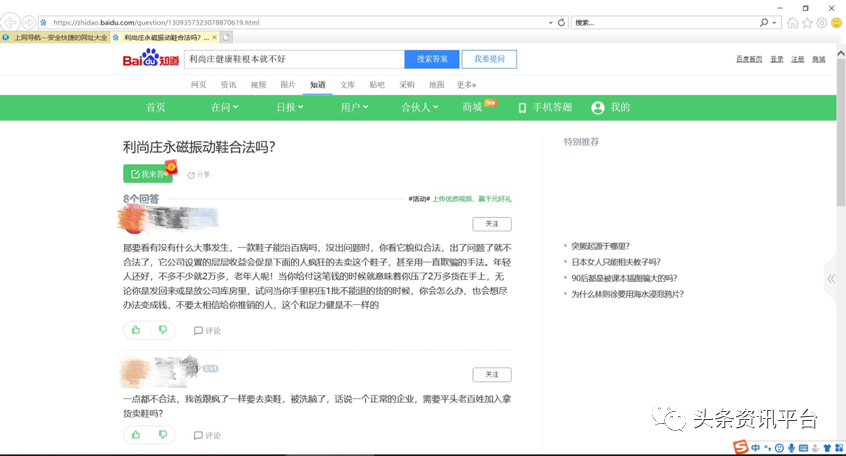Open the Favorites star icon

tap(807, 23)
